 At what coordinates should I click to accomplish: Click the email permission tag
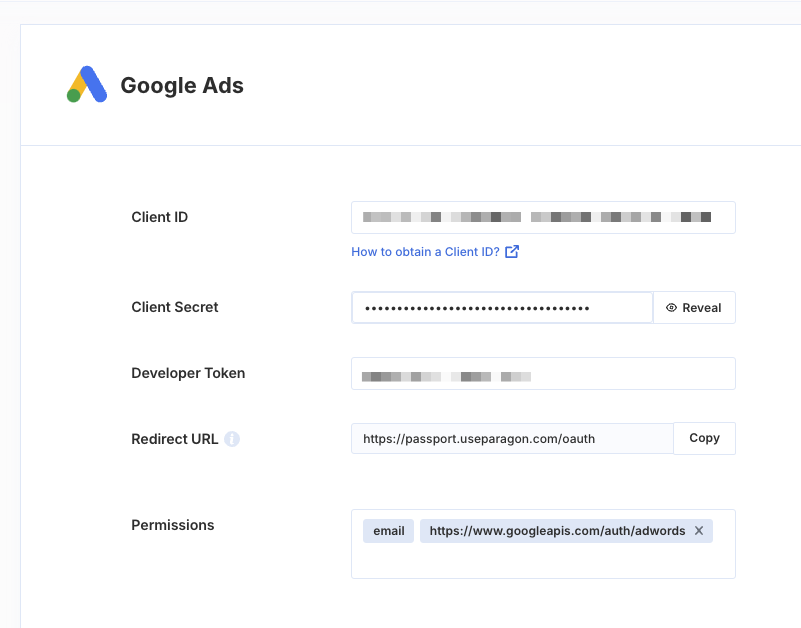389,531
